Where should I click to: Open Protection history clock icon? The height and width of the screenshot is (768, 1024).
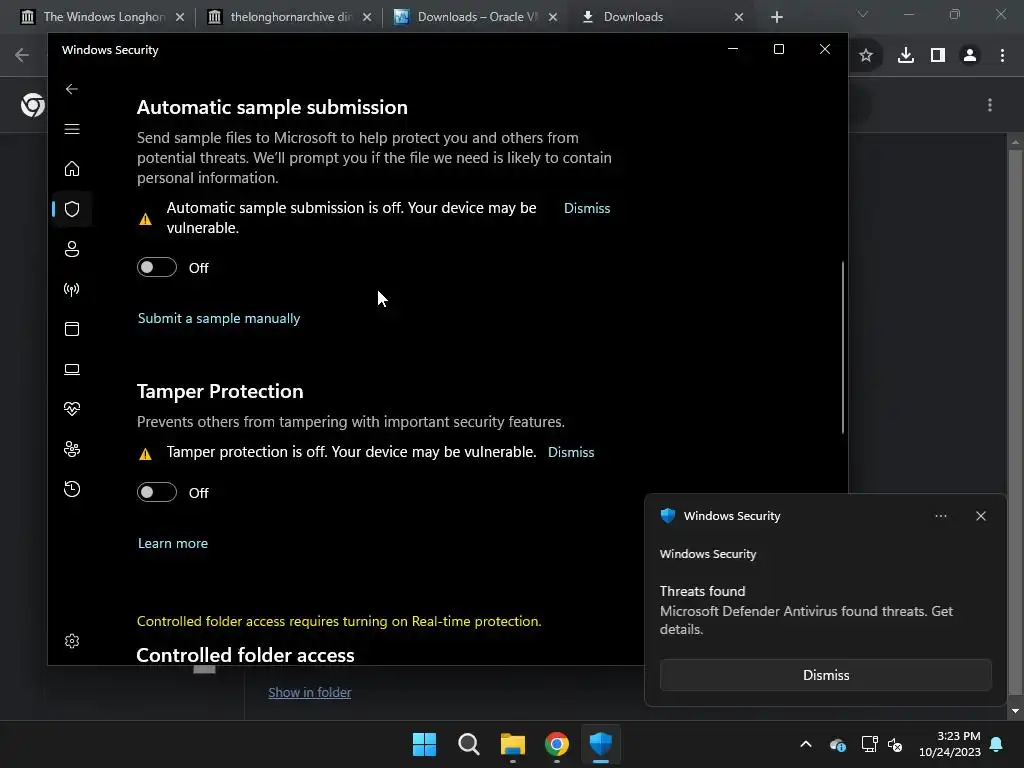coord(72,489)
